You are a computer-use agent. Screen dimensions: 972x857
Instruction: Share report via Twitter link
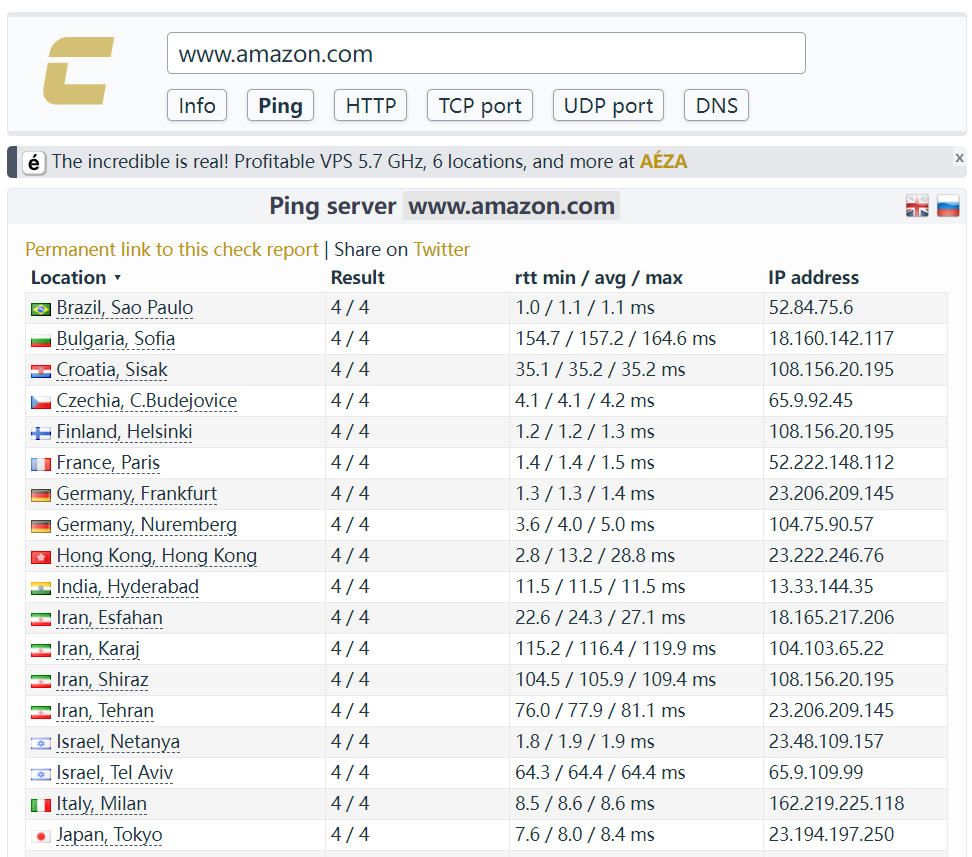click(441, 249)
